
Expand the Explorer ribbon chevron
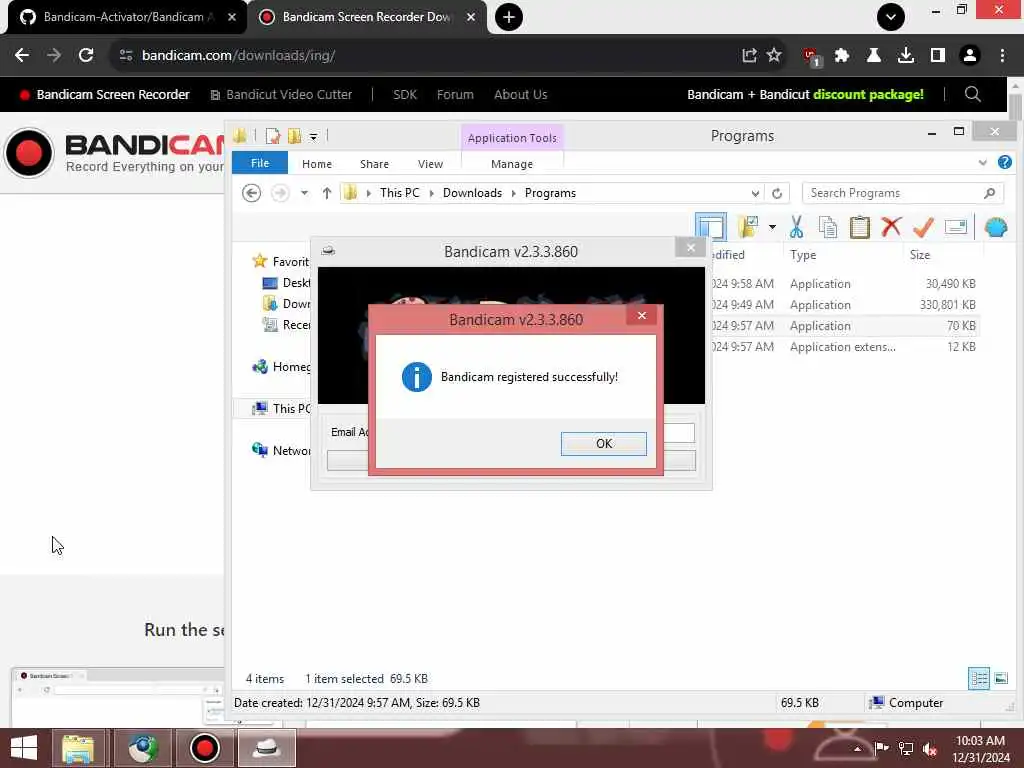(982, 163)
